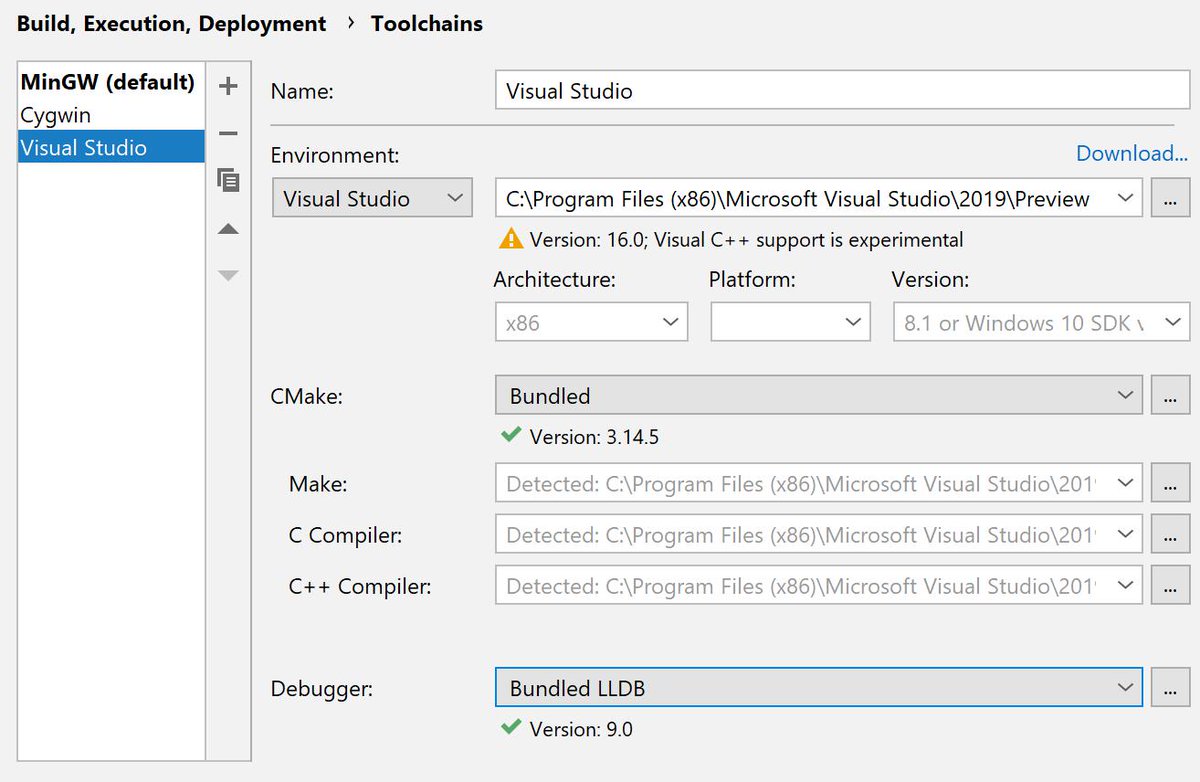
Task: Select Visual Studio toolchain in list
Action: [111, 148]
